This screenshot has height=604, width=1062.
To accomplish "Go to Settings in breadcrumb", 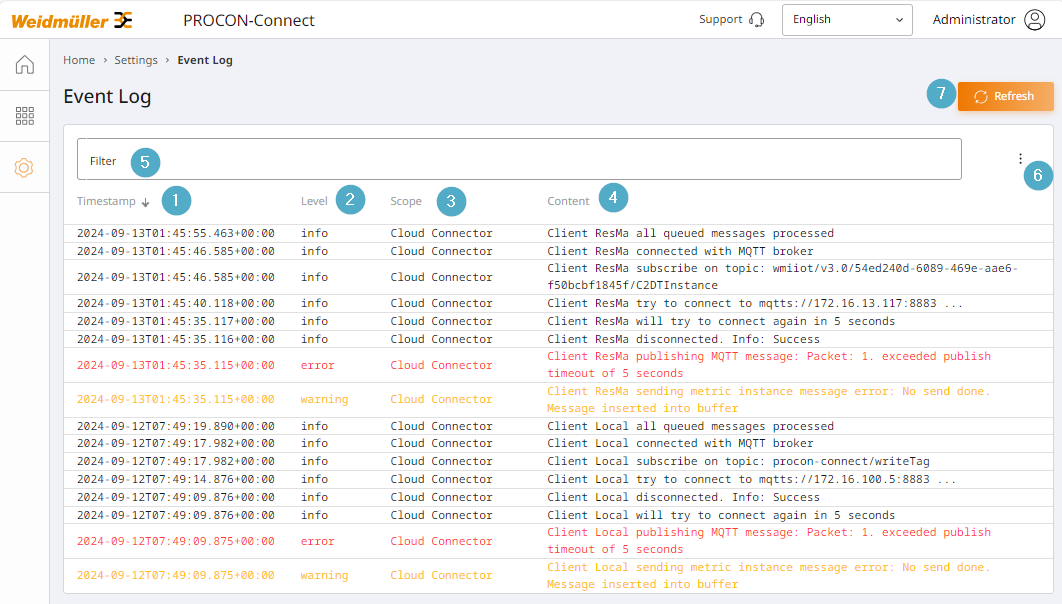I will click(x=135, y=60).
